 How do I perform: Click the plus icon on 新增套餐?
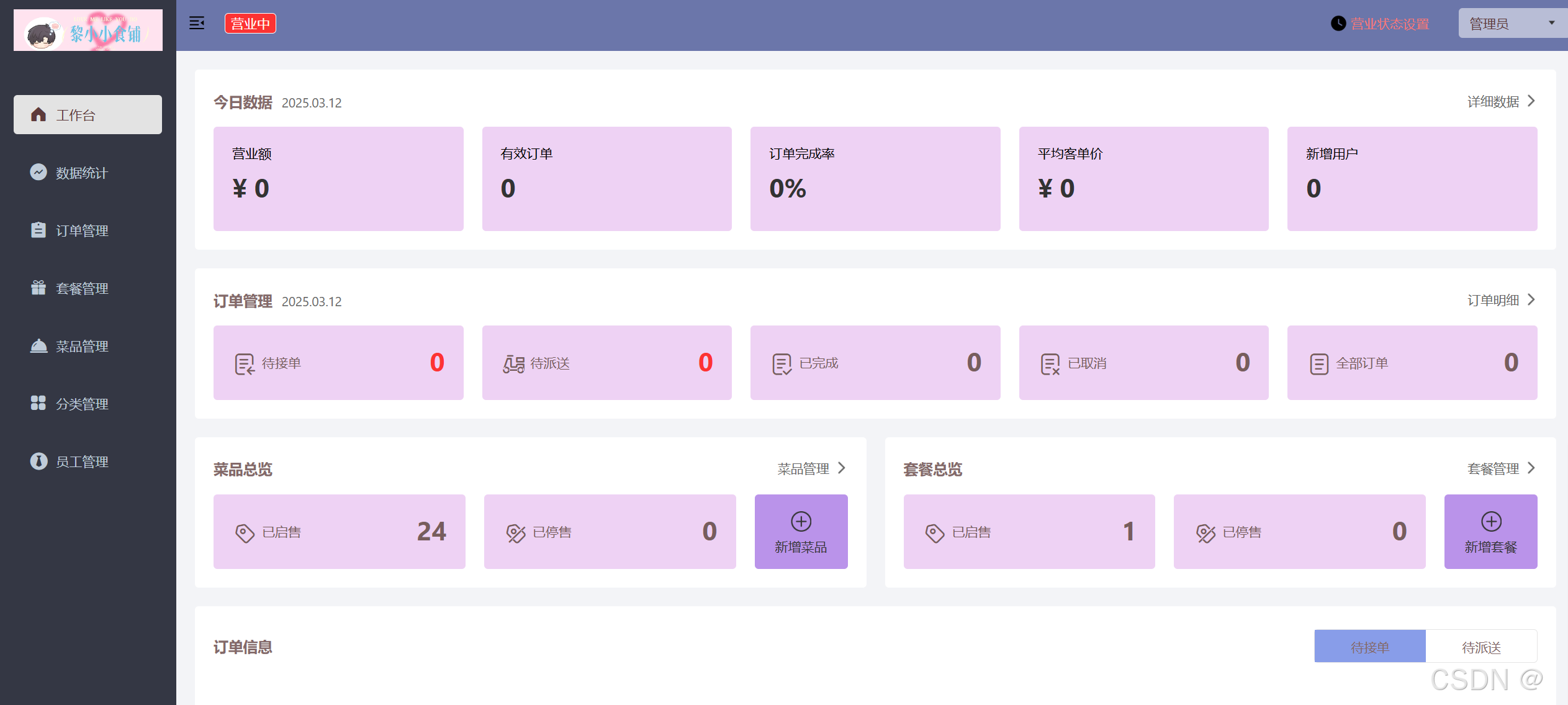pyautogui.click(x=1491, y=521)
